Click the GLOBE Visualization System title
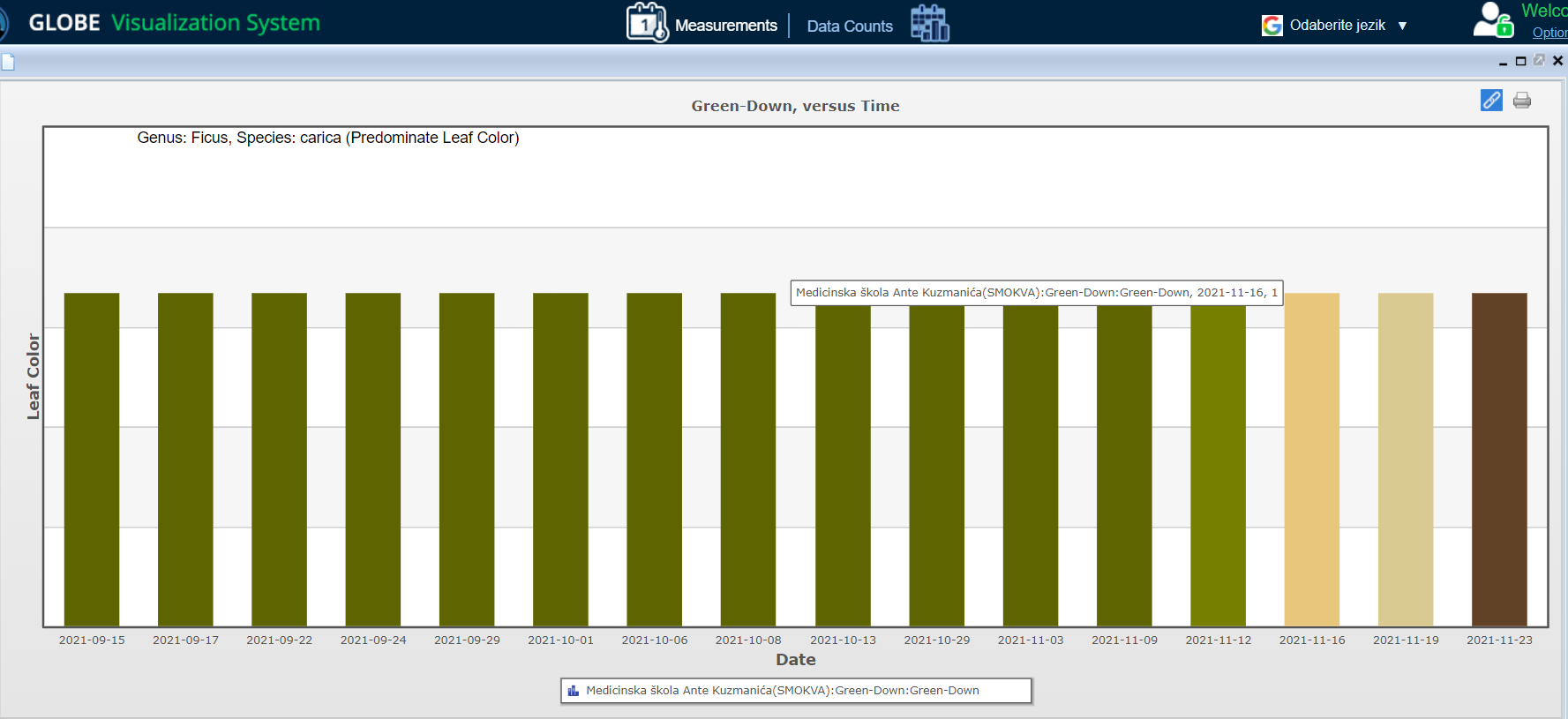 pyautogui.click(x=175, y=23)
